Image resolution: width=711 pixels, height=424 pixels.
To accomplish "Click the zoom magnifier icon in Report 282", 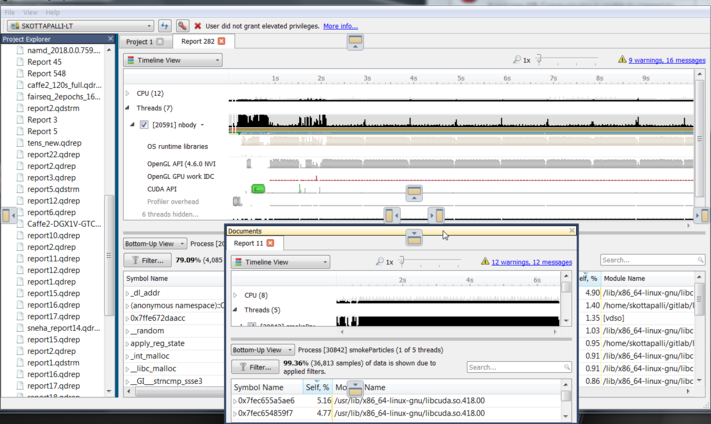I will (517, 60).
